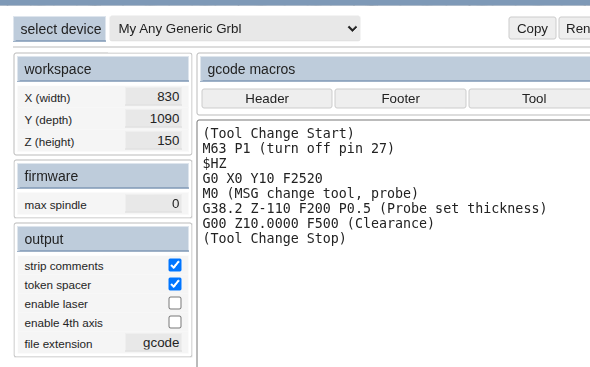This screenshot has width=590, height=367.
Task: Copy the device profile
Action: click(532, 28)
